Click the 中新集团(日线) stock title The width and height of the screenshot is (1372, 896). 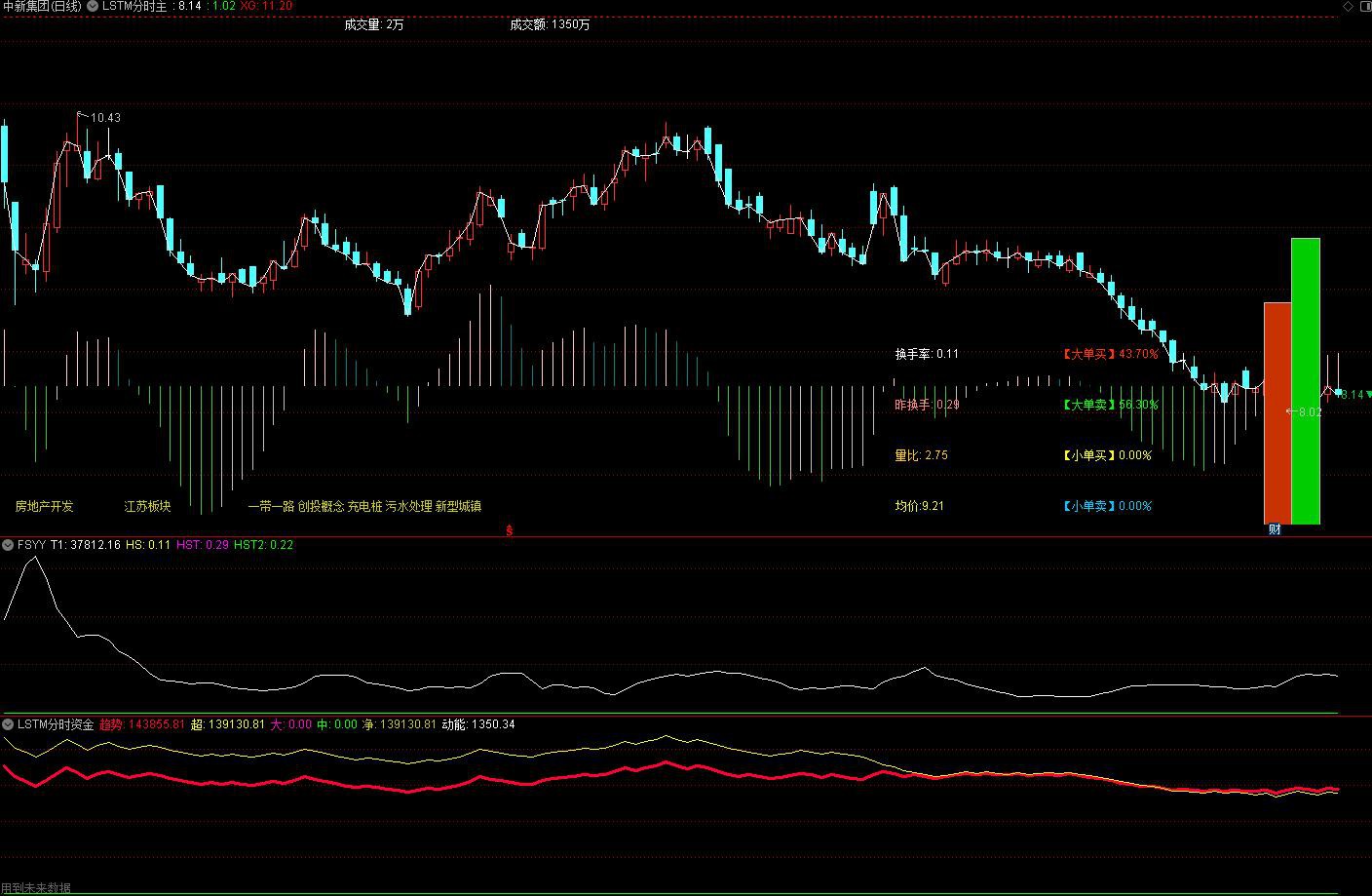tap(42, 6)
